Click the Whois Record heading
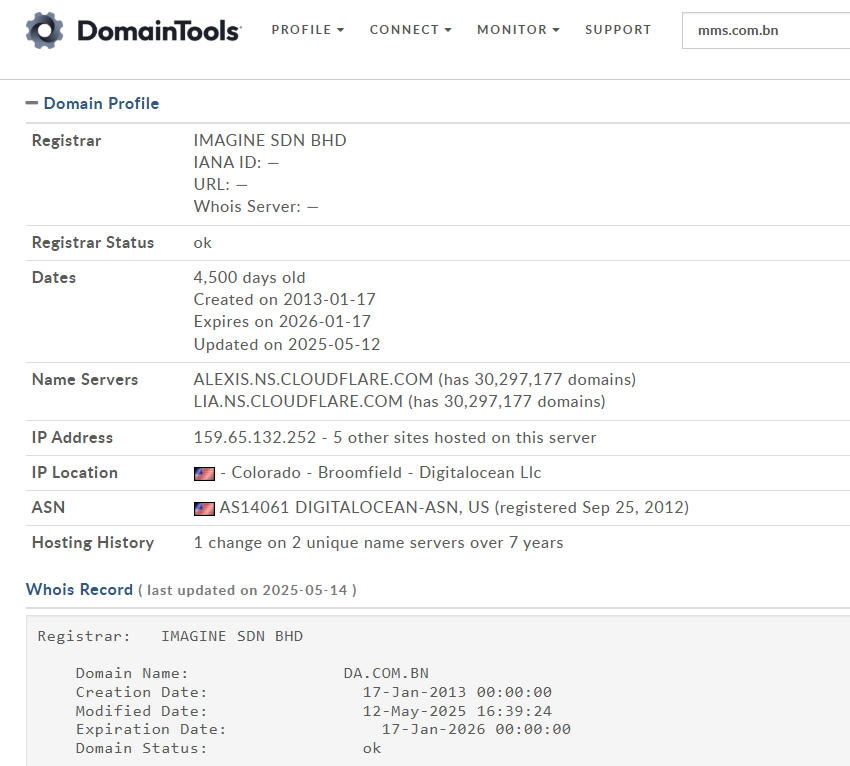850x766 pixels. [x=79, y=589]
